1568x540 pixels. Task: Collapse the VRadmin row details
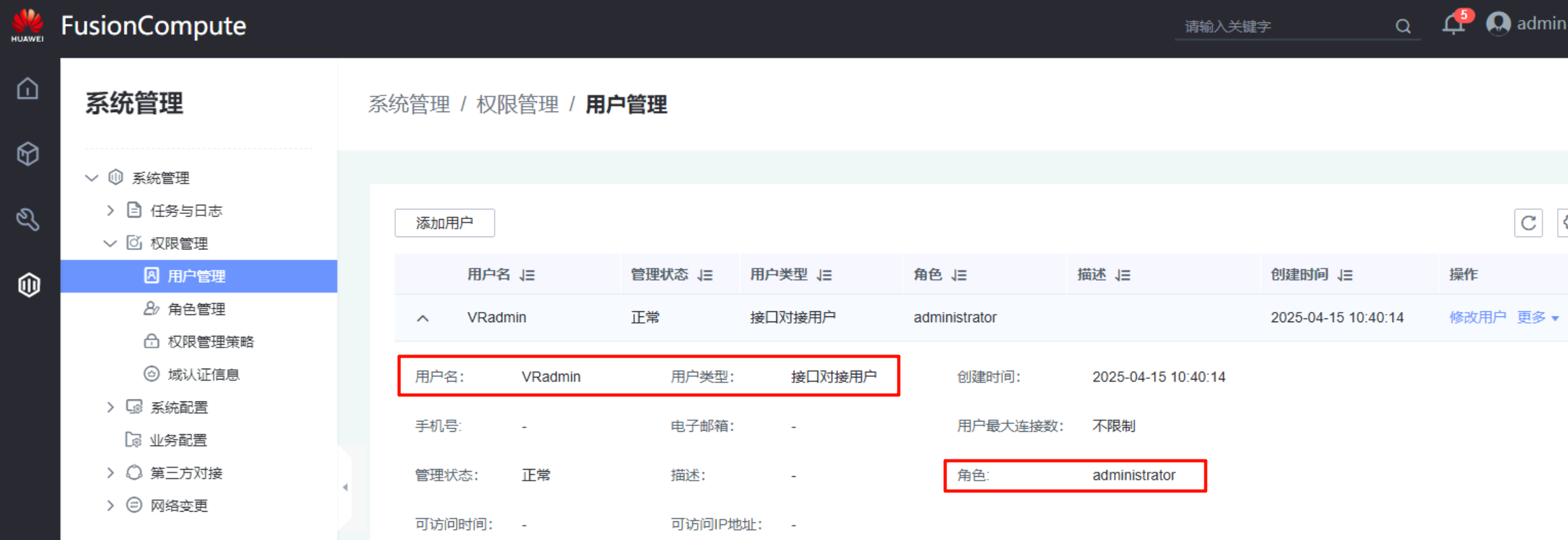[x=423, y=318]
